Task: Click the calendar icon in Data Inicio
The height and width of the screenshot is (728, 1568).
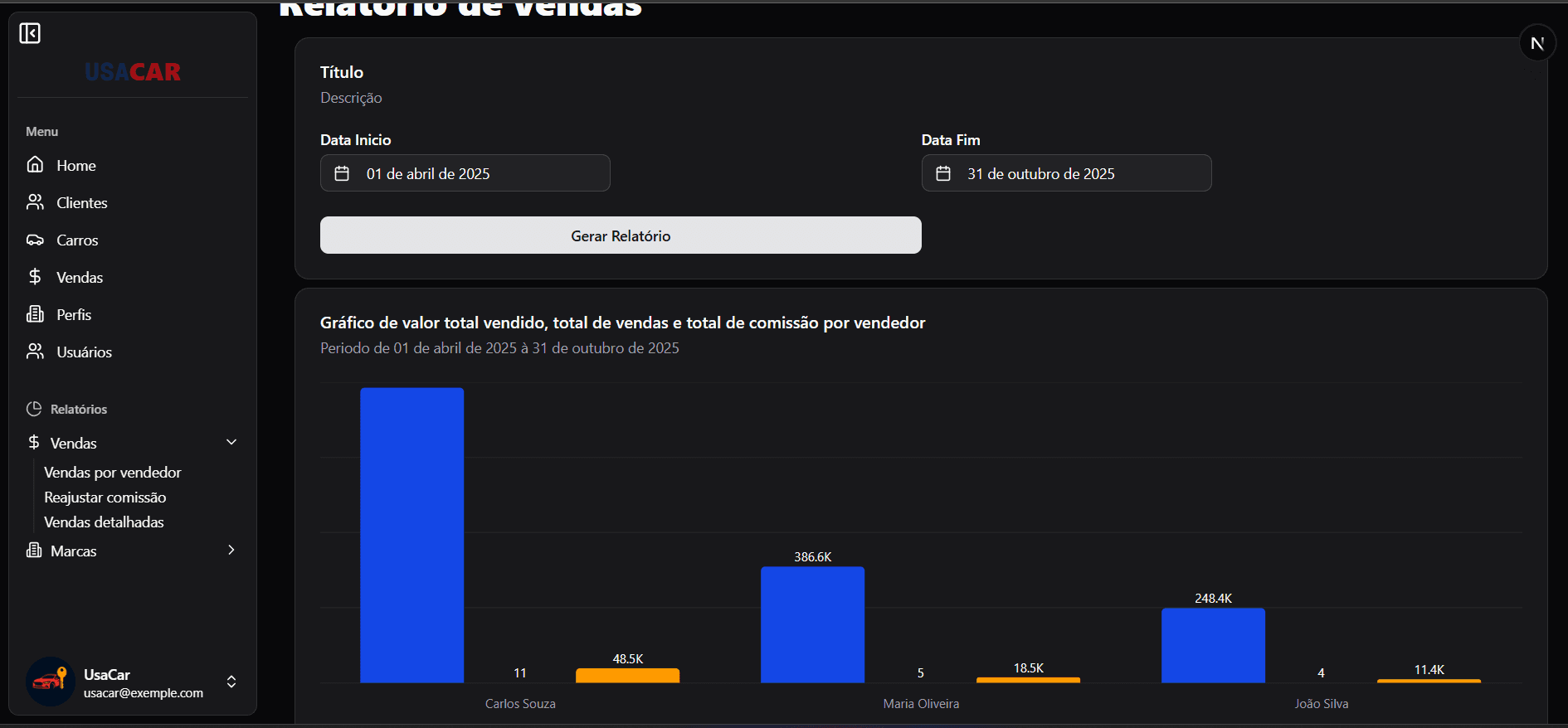Action: [x=342, y=173]
